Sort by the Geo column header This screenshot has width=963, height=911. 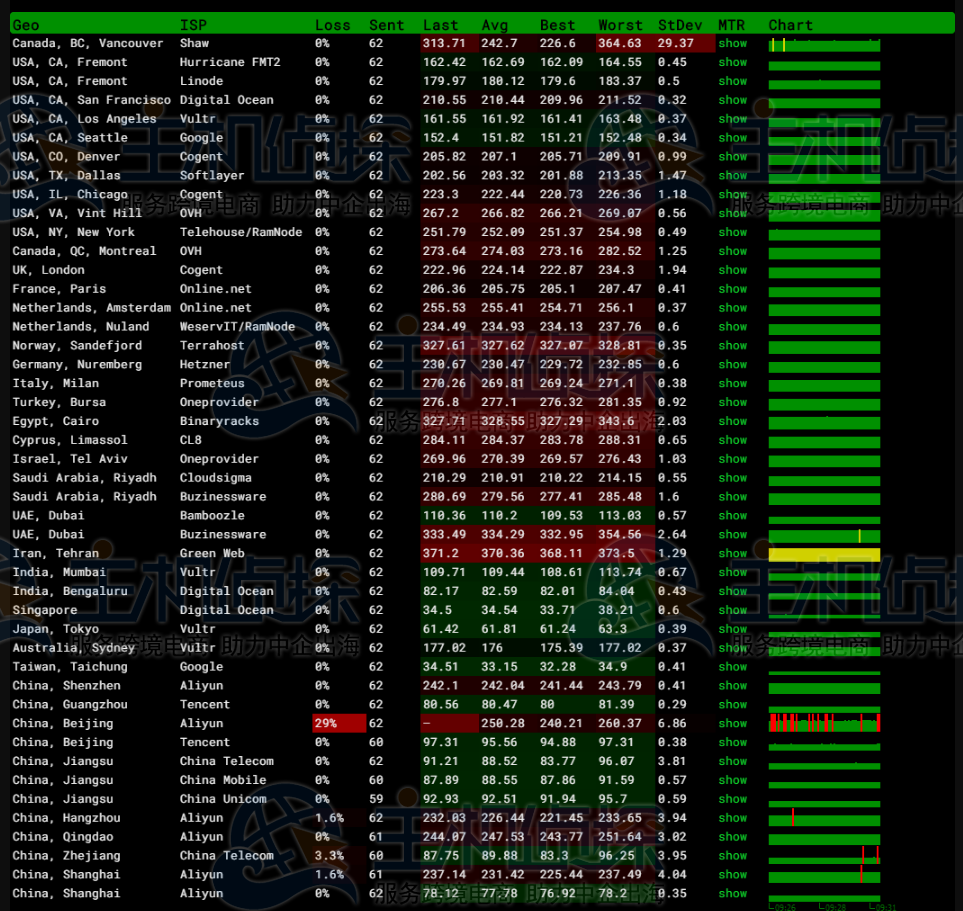(x=26, y=25)
